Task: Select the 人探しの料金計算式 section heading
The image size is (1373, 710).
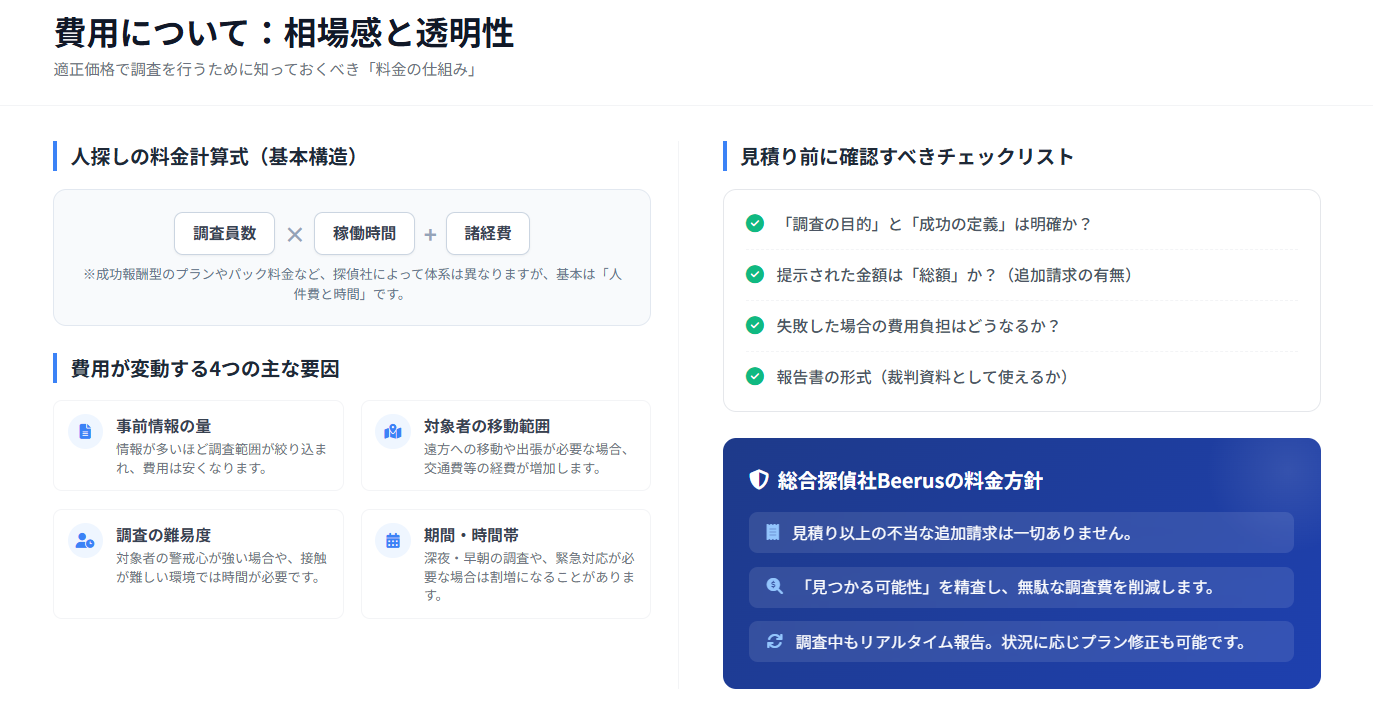Action: pyautogui.click(x=214, y=156)
